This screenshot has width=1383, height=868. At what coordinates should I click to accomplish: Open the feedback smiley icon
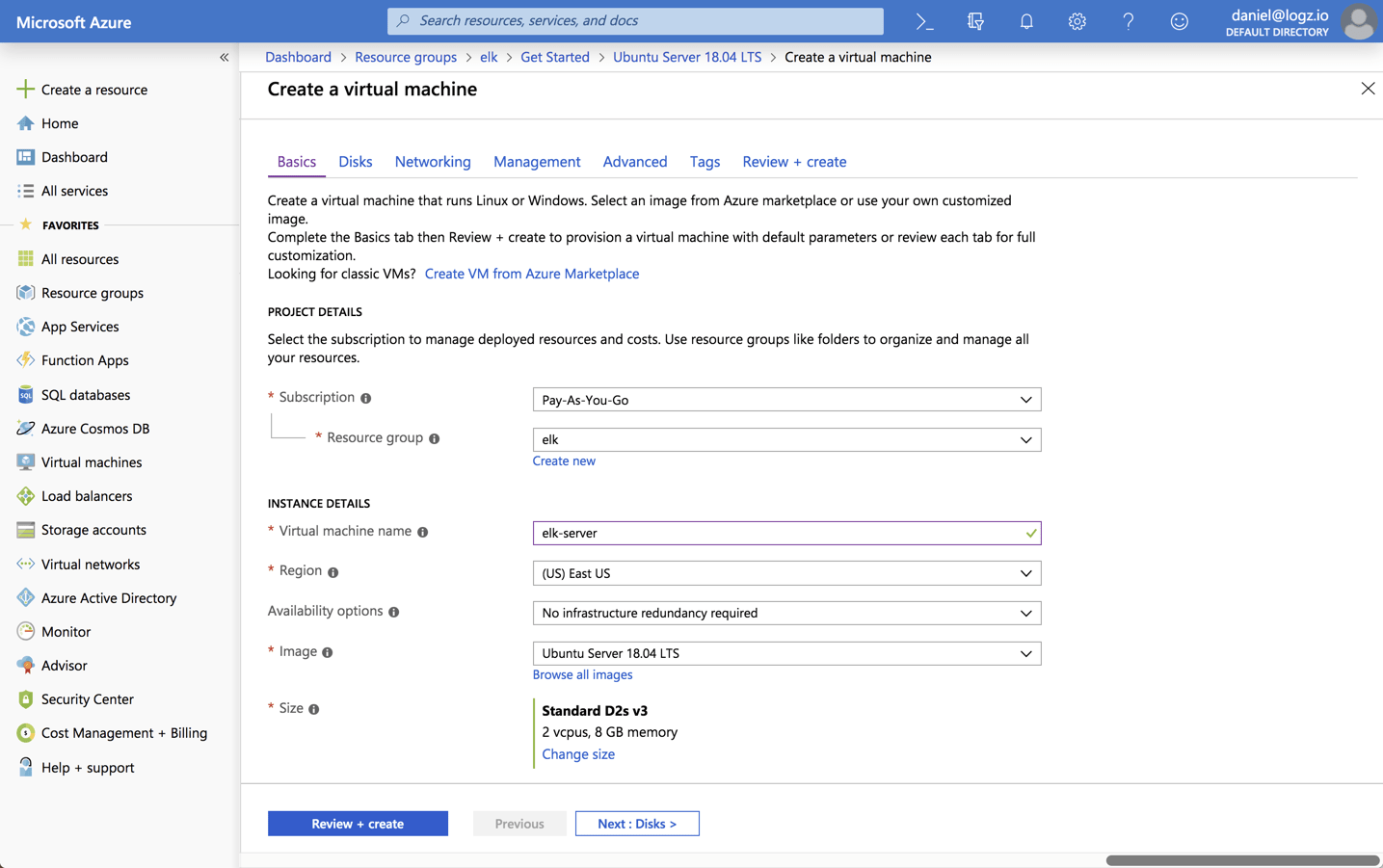click(1179, 21)
